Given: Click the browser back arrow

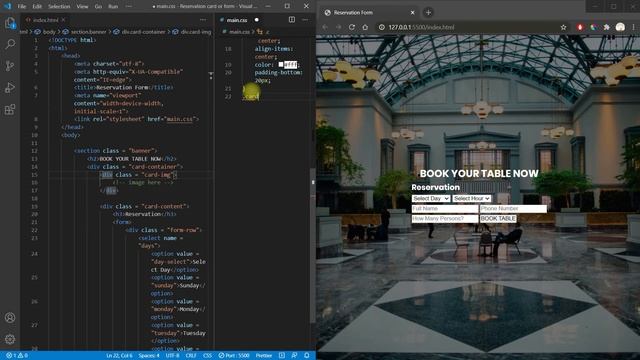Looking at the screenshot, I should pos(325,27).
